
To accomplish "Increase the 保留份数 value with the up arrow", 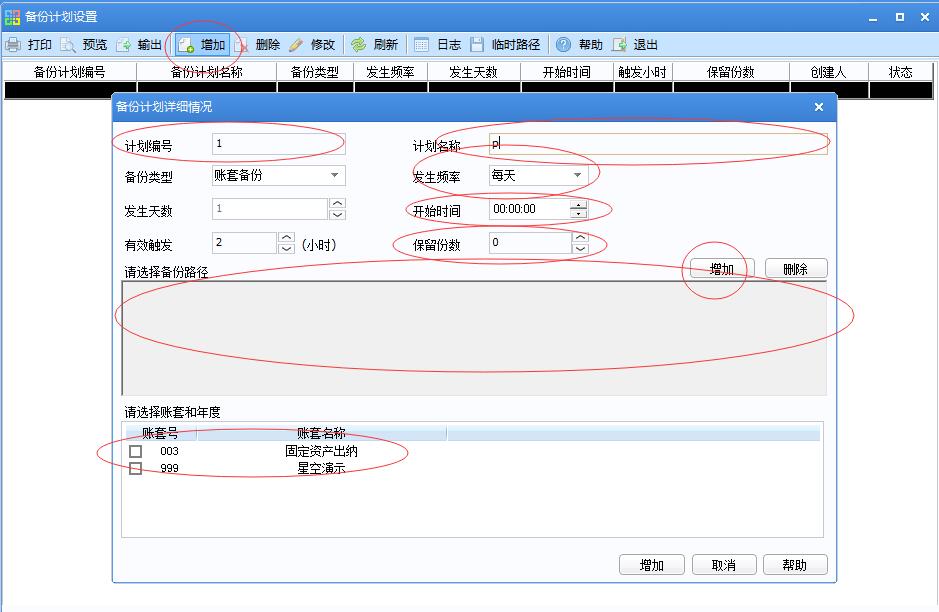I will point(580,238).
